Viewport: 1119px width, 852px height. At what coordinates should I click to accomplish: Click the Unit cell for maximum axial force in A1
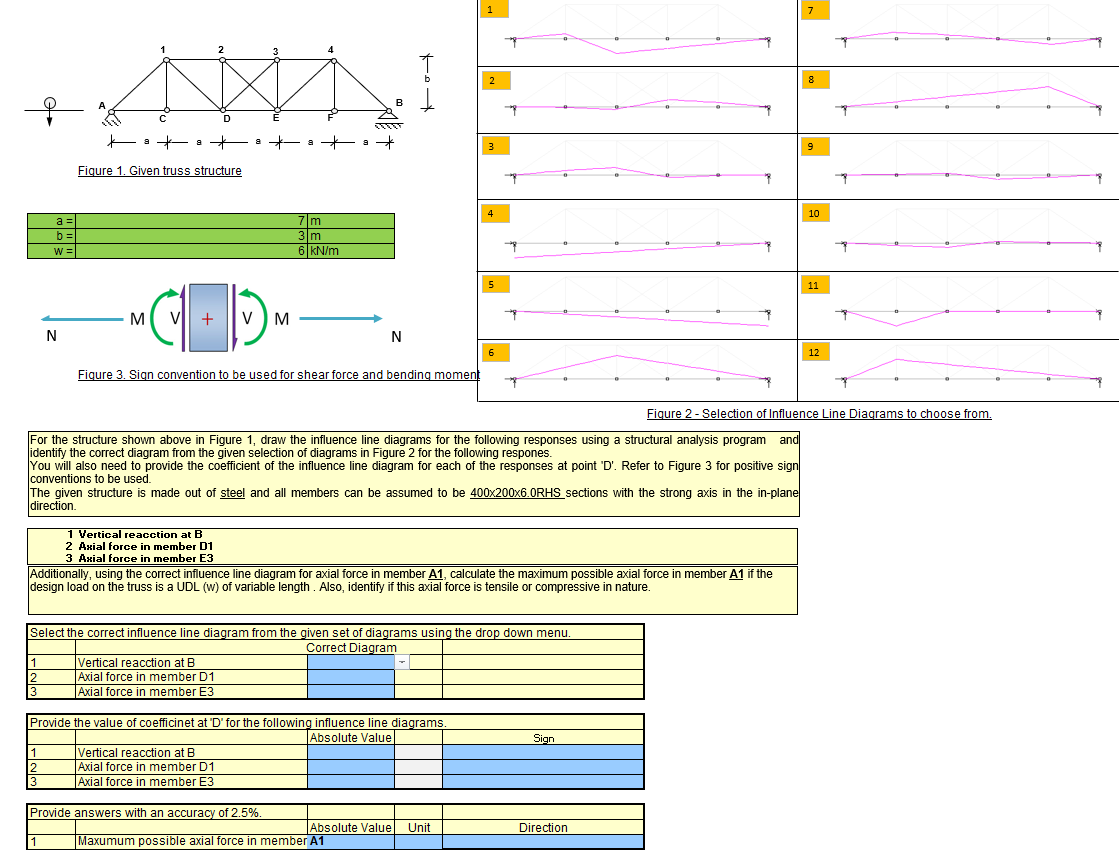pos(419,841)
